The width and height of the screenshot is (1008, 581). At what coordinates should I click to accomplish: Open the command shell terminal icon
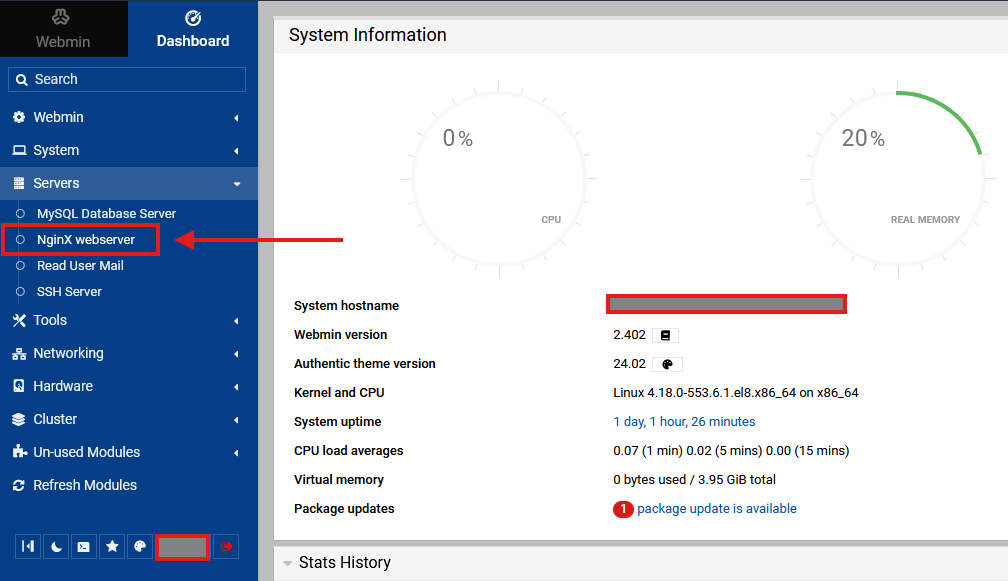84,546
